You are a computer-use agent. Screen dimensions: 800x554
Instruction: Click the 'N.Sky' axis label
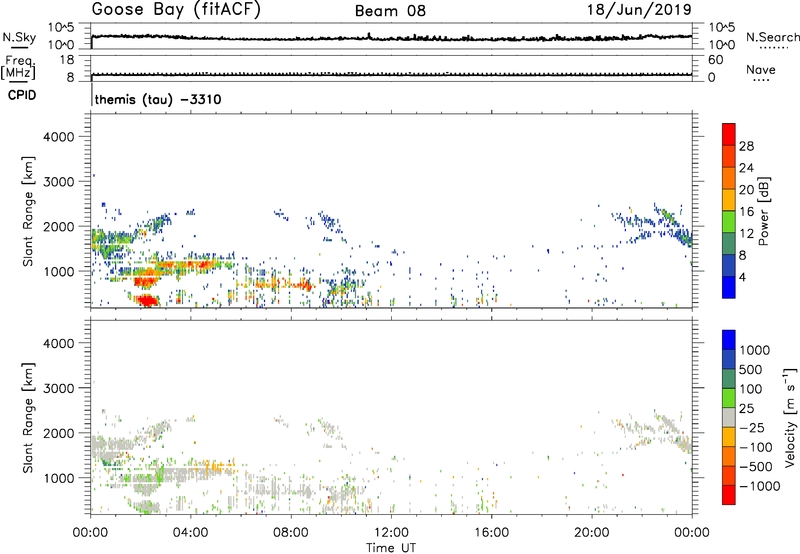(19, 38)
